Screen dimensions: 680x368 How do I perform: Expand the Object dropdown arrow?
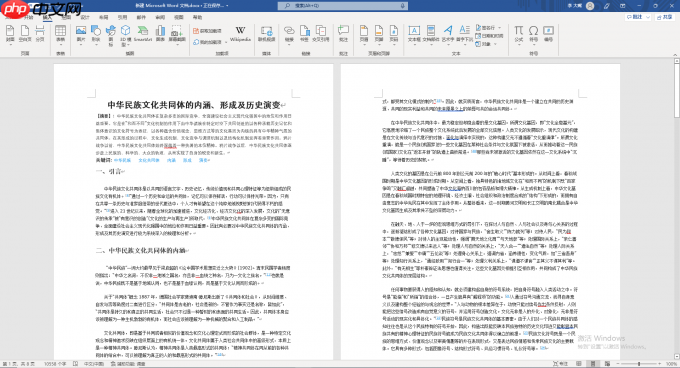pos(495,44)
